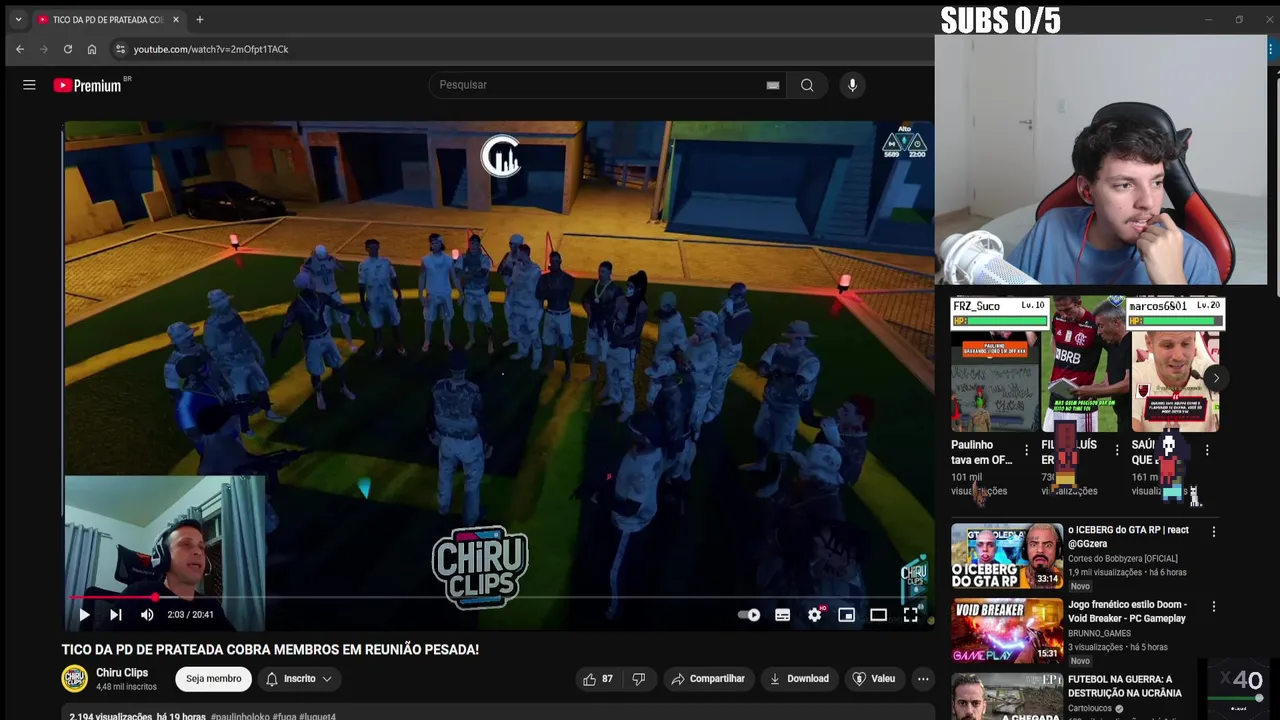
Task: Open FUTEBOL NA GUERRA thumbnail
Action: [1006, 697]
